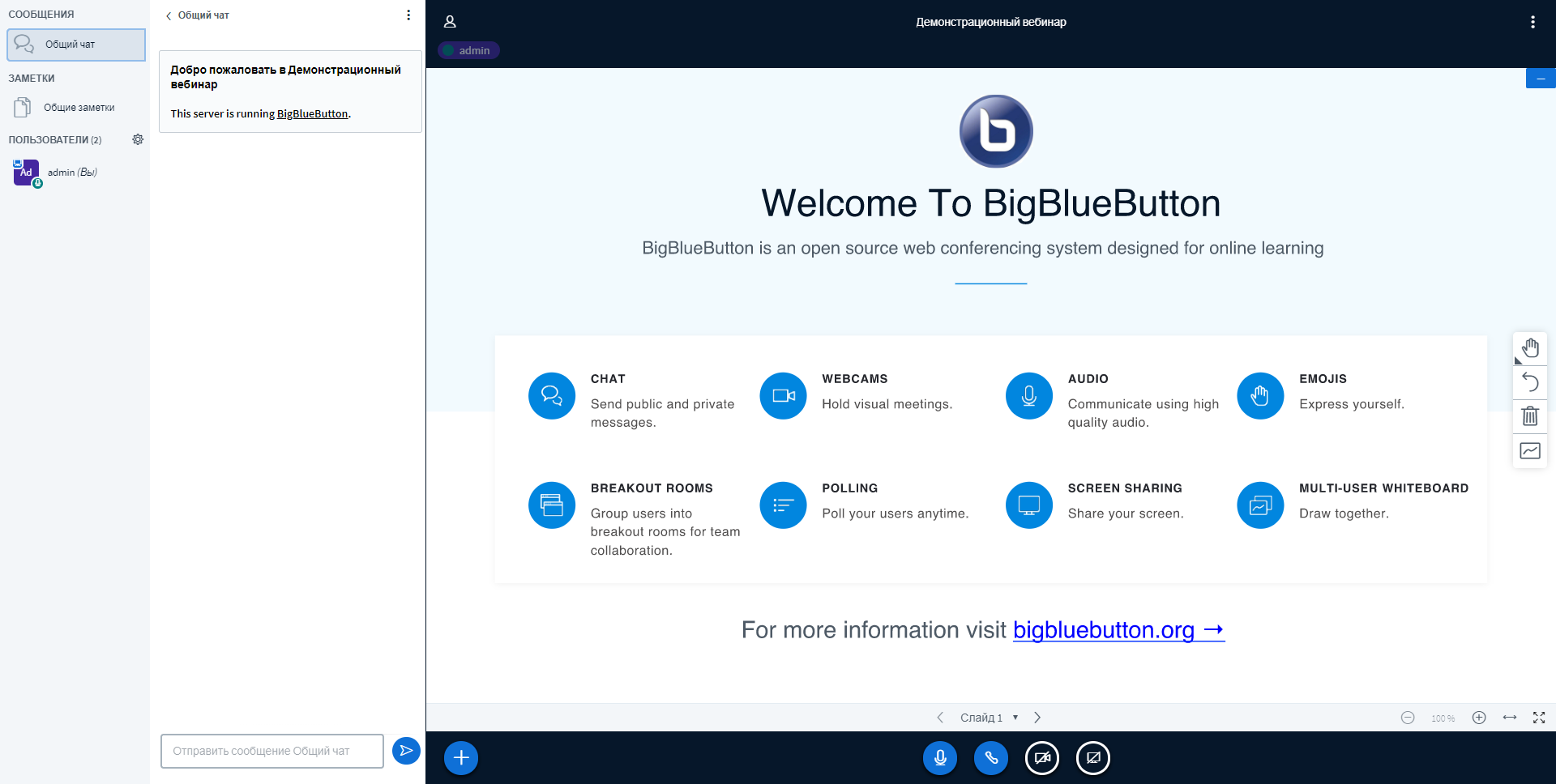This screenshot has width=1556, height=784.
Task: Open the Слайд 1 slide selector dropdown
Action: pos(989,718)
